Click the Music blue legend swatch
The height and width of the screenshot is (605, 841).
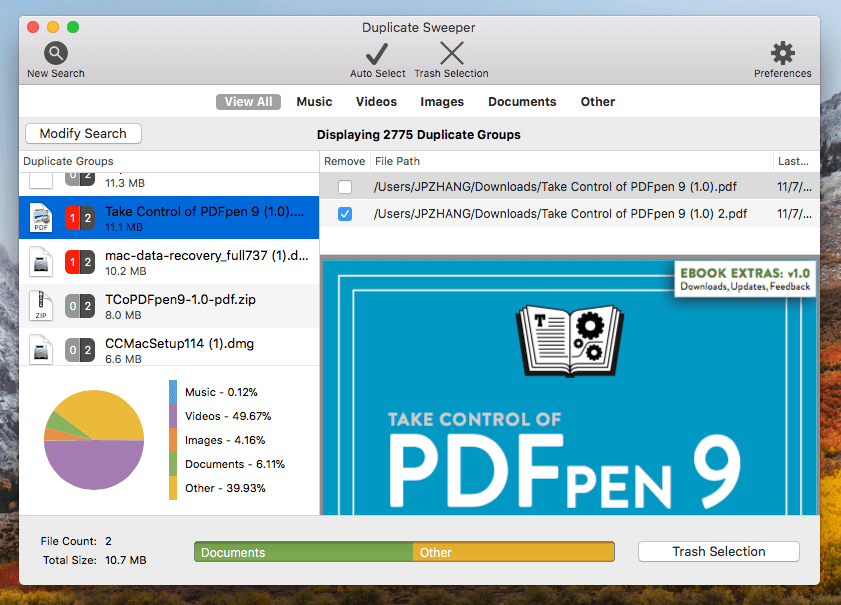[x=173, y=392]
